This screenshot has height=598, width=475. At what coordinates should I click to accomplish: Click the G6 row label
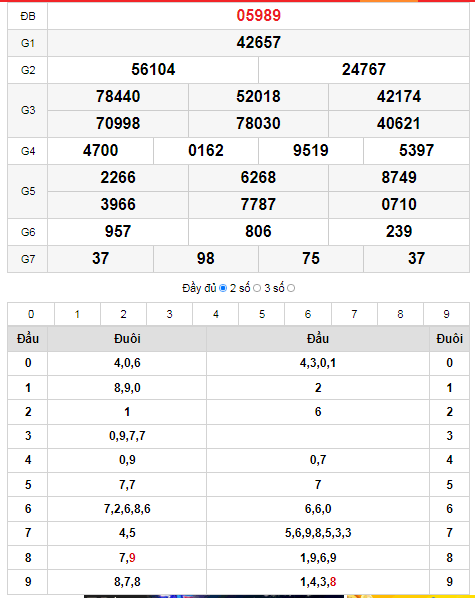pos(28,233)
